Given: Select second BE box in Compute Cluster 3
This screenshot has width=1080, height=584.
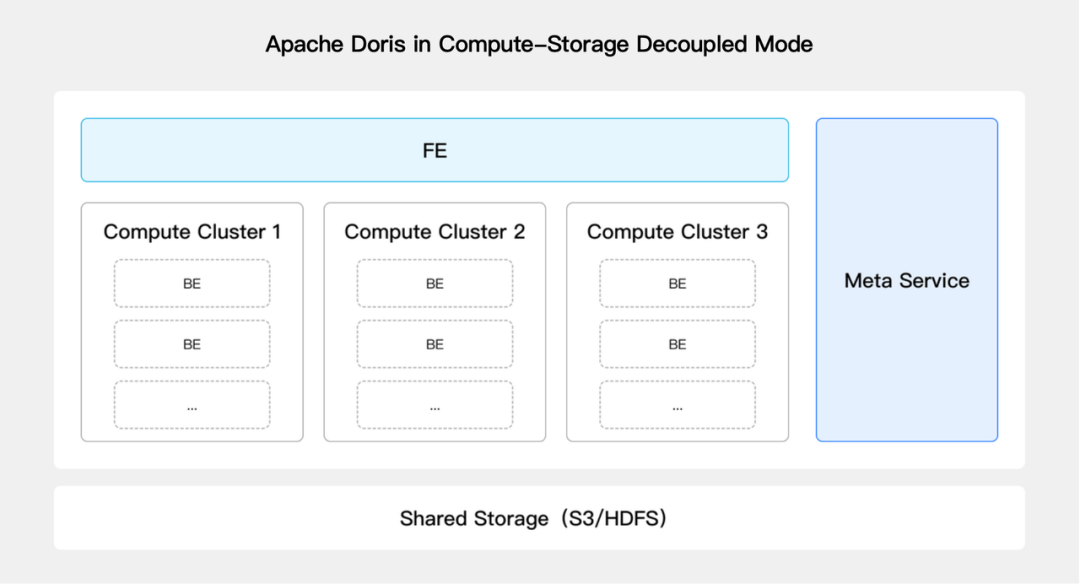Looking at the screenshot, I should pyautogui.click(x=677, y=344).
